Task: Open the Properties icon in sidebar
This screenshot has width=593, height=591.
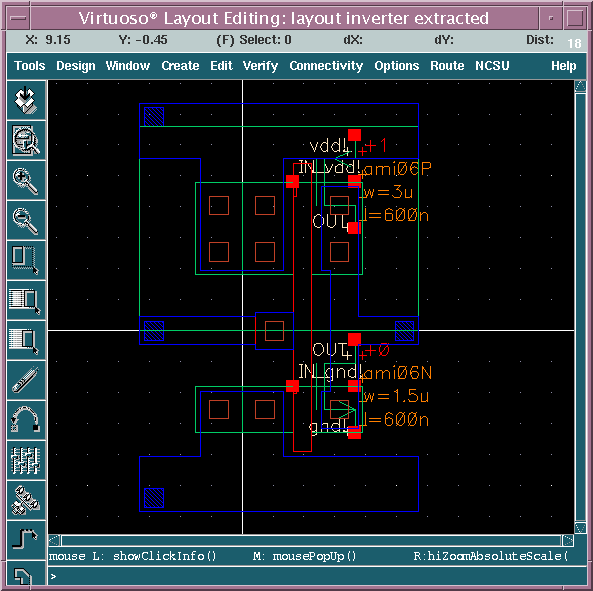Action: 26,461
